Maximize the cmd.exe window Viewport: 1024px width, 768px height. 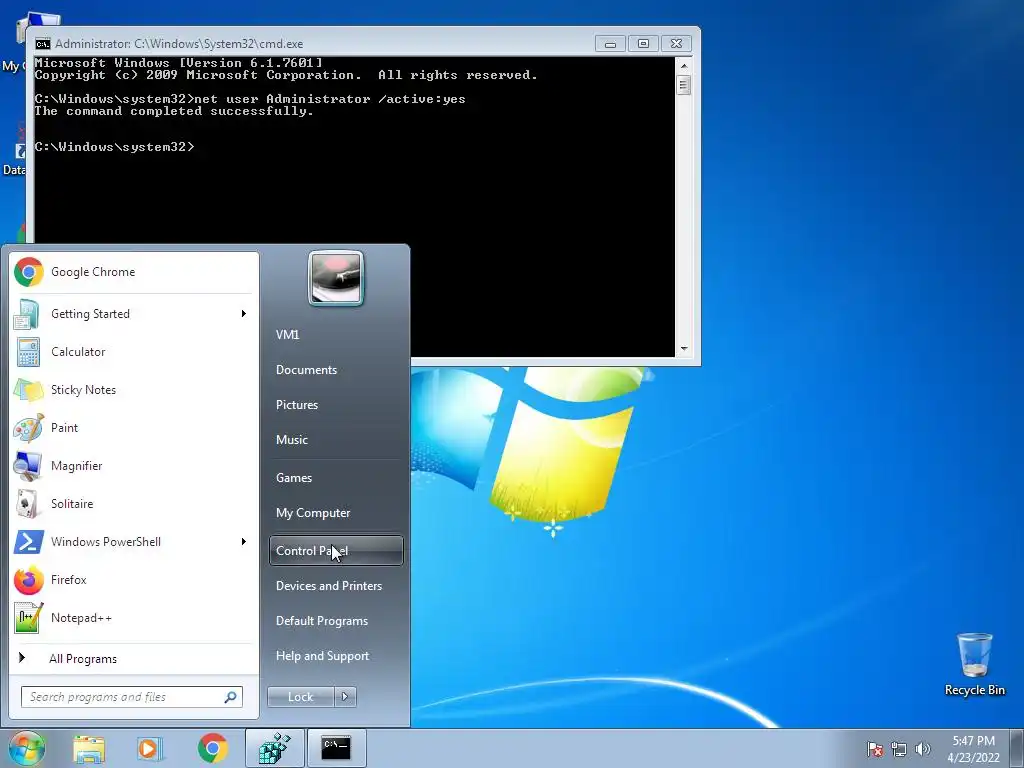point(643,44)
